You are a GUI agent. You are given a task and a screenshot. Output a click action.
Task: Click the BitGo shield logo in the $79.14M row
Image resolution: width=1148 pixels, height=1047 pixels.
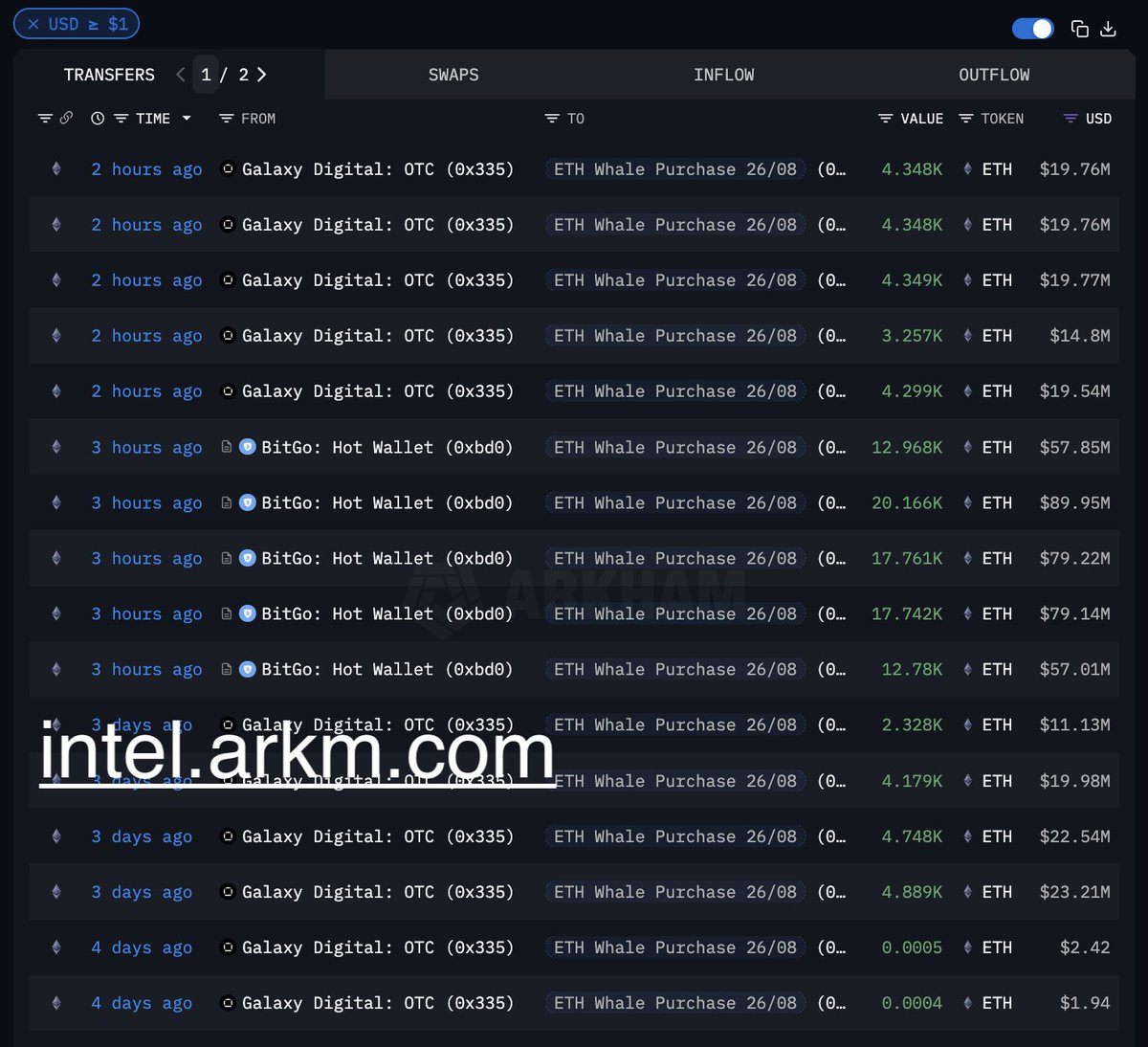[248, 613]
